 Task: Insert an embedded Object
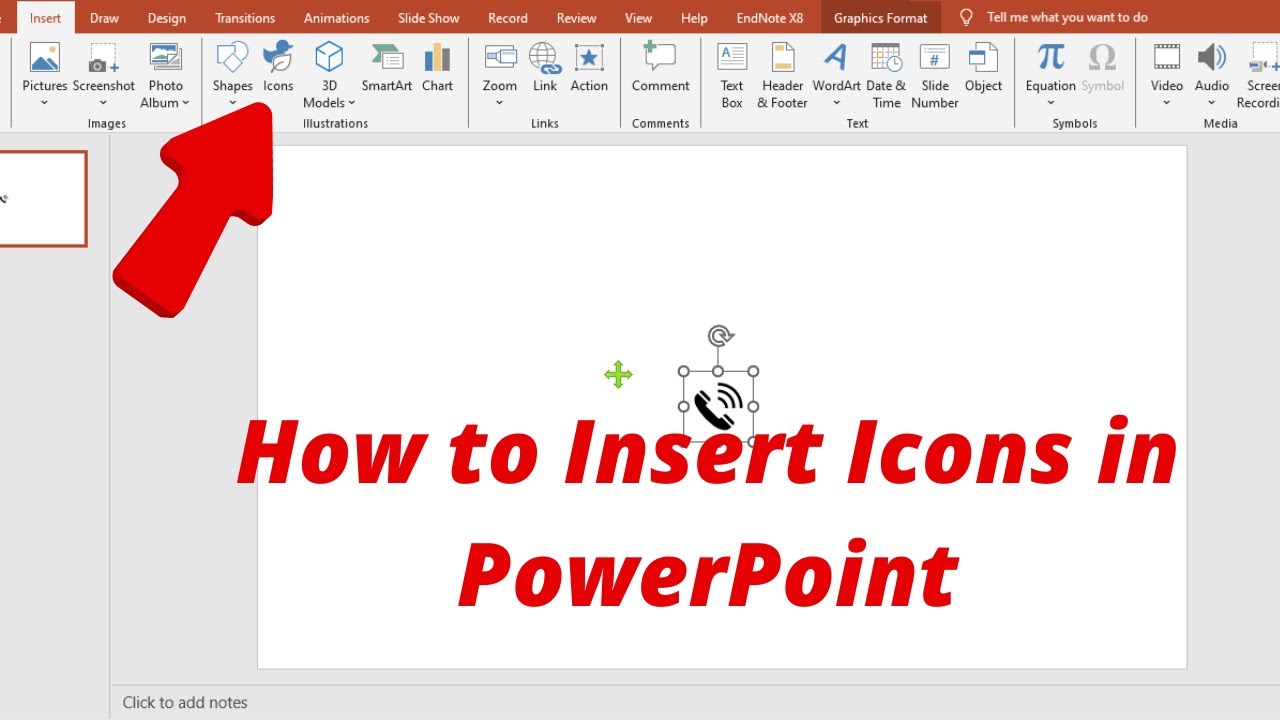point(983,68)
